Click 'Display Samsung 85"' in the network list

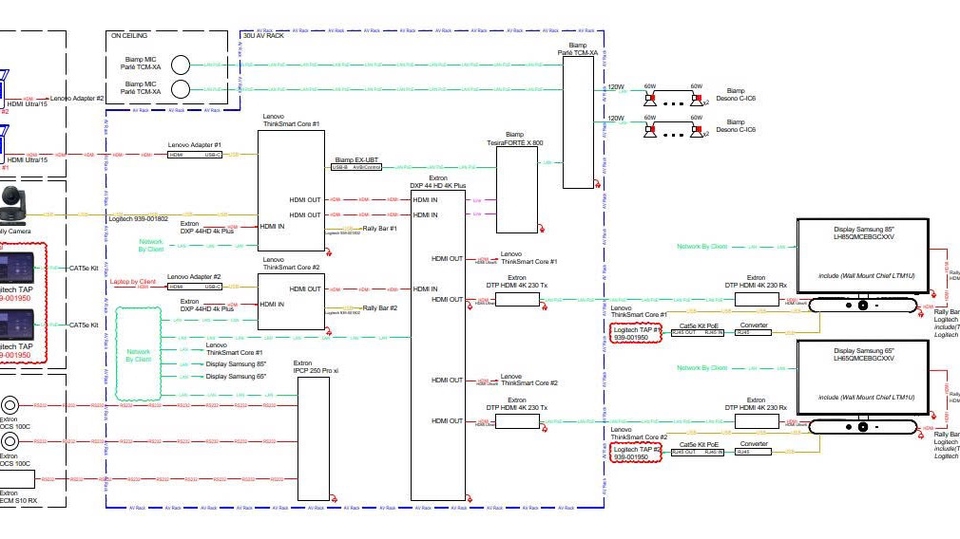click(236, 364)
